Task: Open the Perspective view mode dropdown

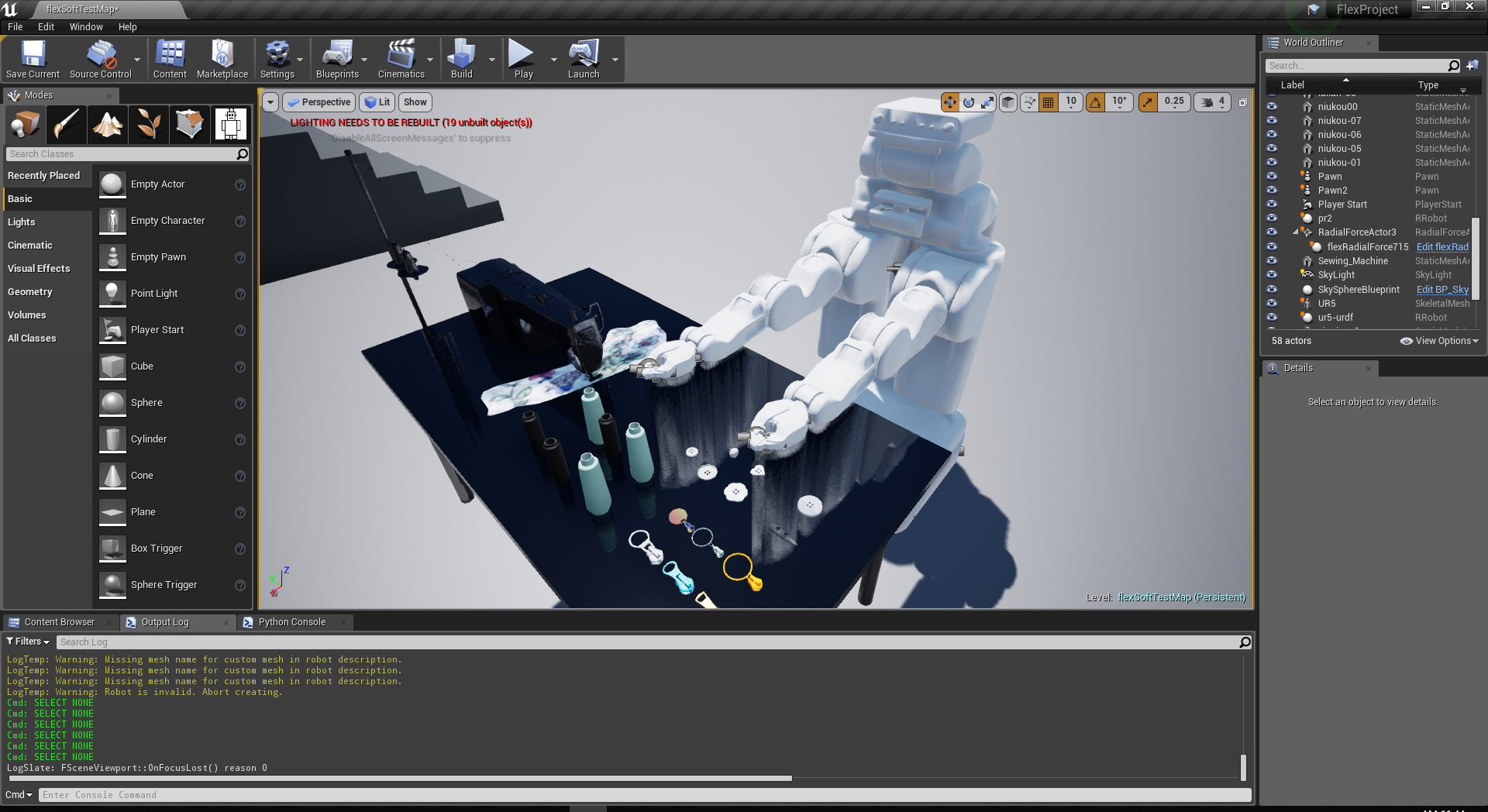Action: tap(319, 102)
